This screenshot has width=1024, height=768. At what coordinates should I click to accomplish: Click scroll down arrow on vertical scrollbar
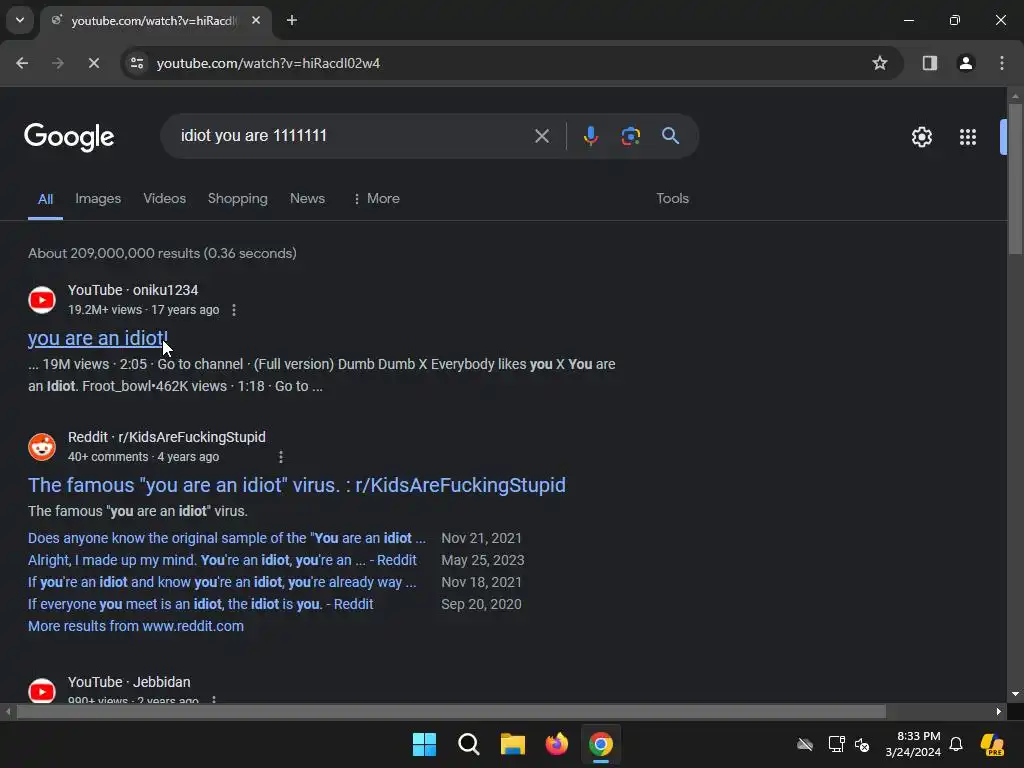(1015, 694)
